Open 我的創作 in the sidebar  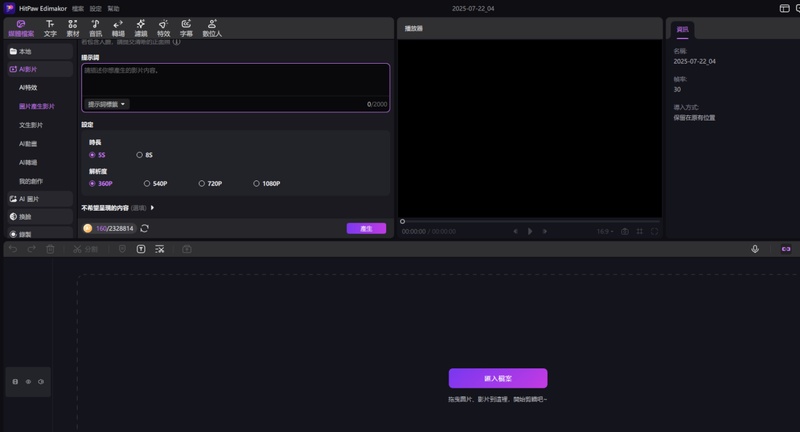[31, 181]
